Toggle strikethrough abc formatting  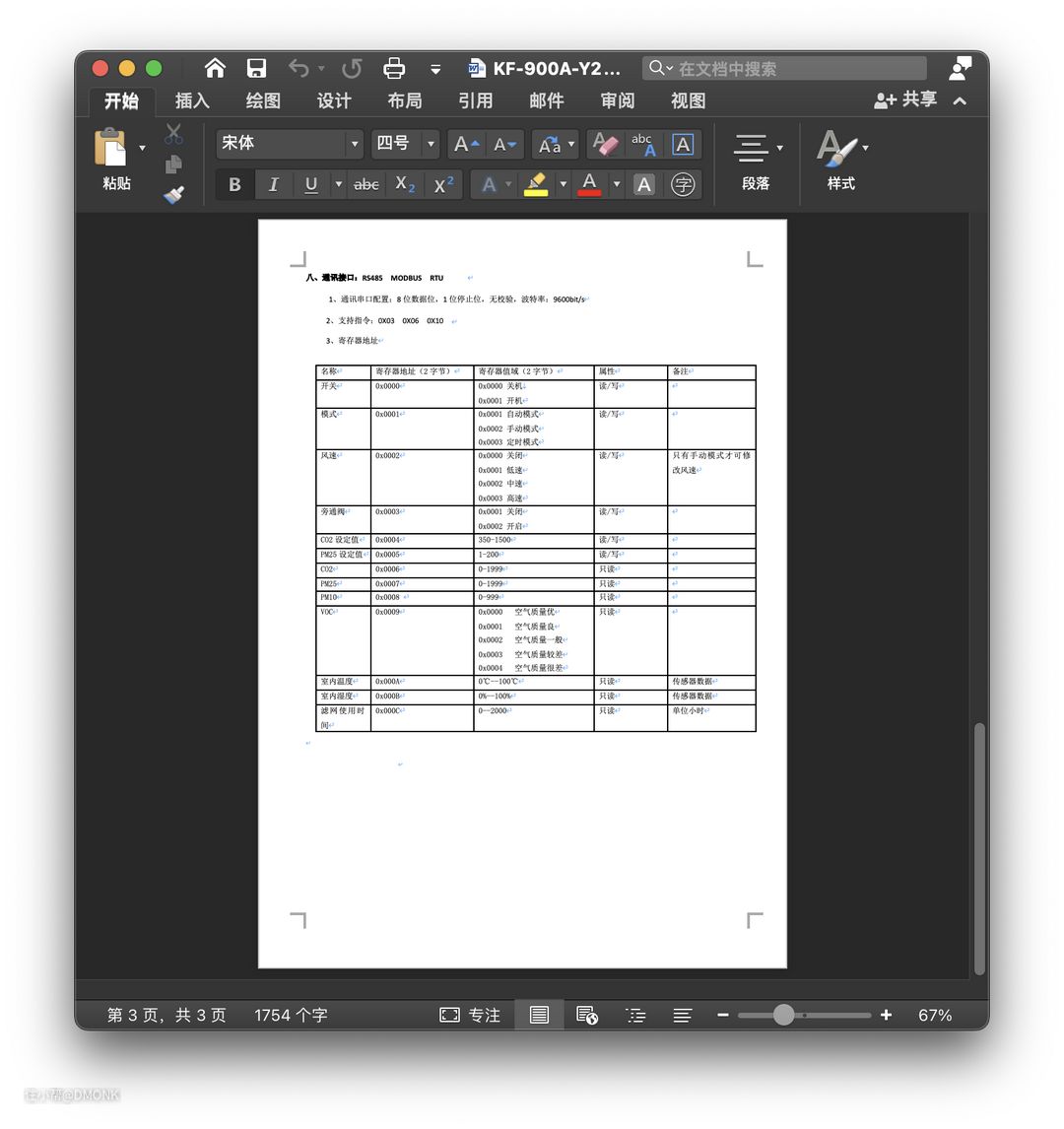point(366,185)
